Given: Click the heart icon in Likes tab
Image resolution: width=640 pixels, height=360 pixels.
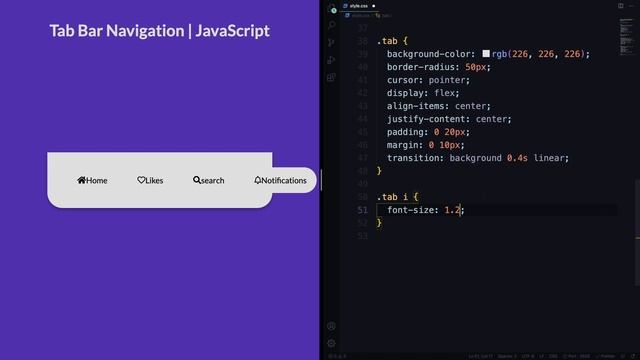Looking at the screenshot, I should (141, 180).
